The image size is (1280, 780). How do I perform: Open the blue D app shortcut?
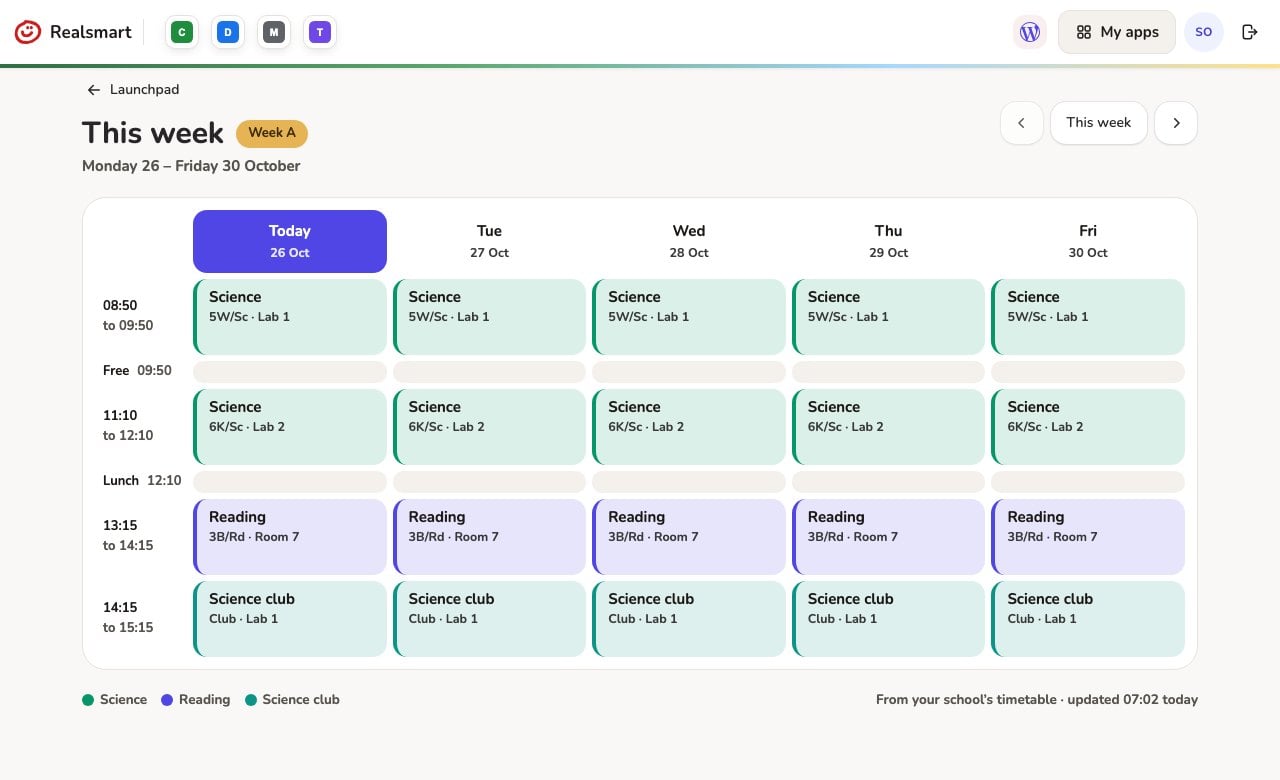tap(227, 32)
